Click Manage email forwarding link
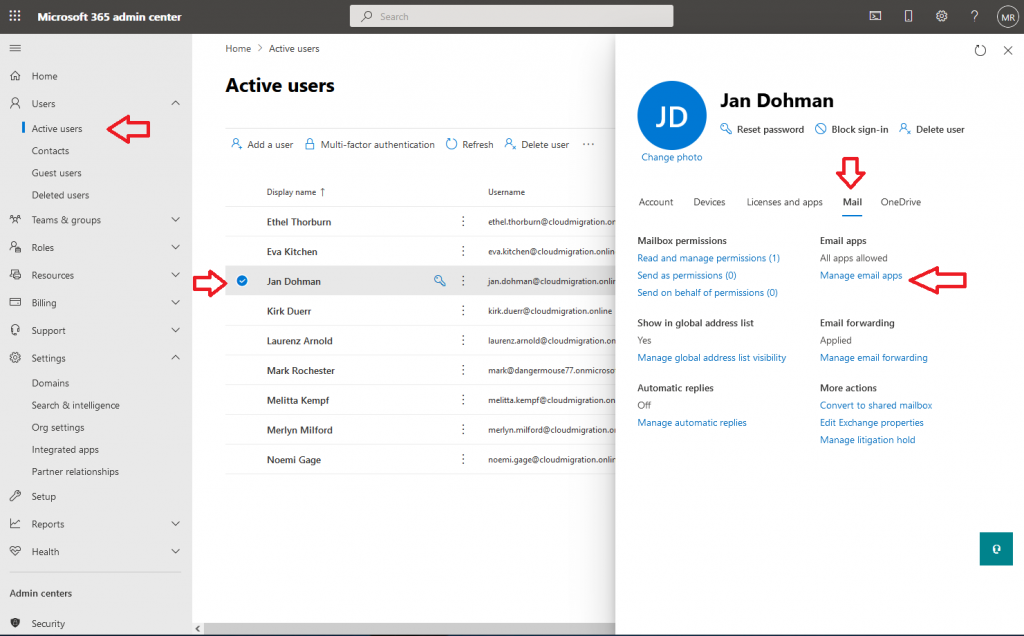 tap(874, 358)
